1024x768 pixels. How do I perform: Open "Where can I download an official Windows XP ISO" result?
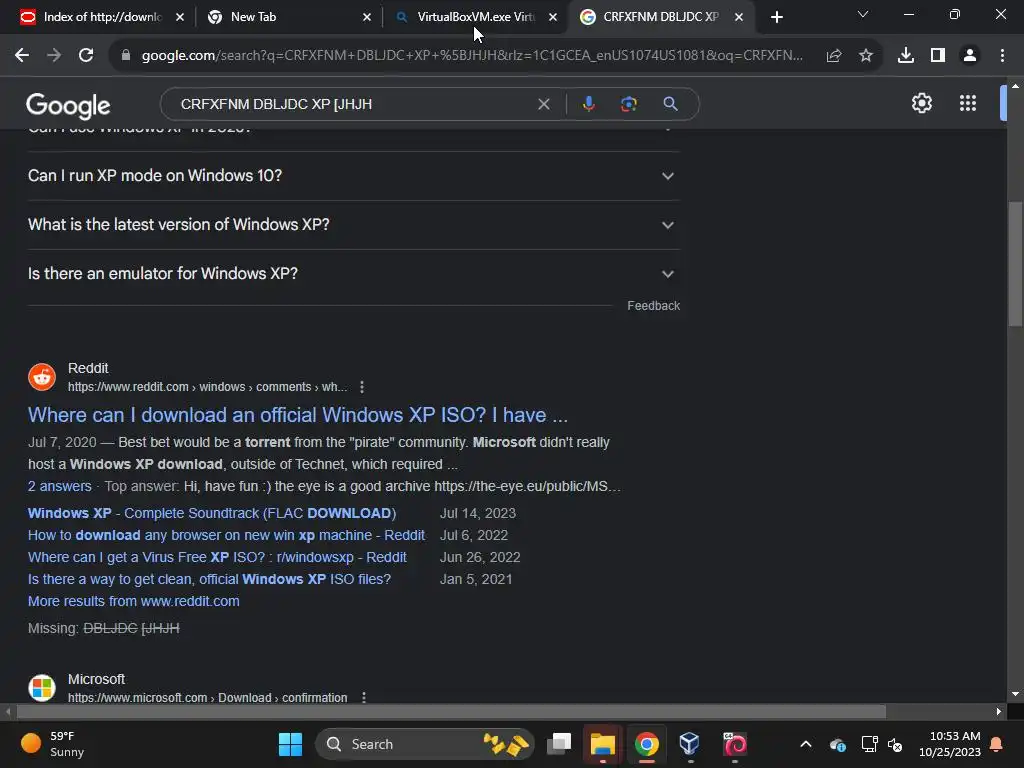click(298, 415)
